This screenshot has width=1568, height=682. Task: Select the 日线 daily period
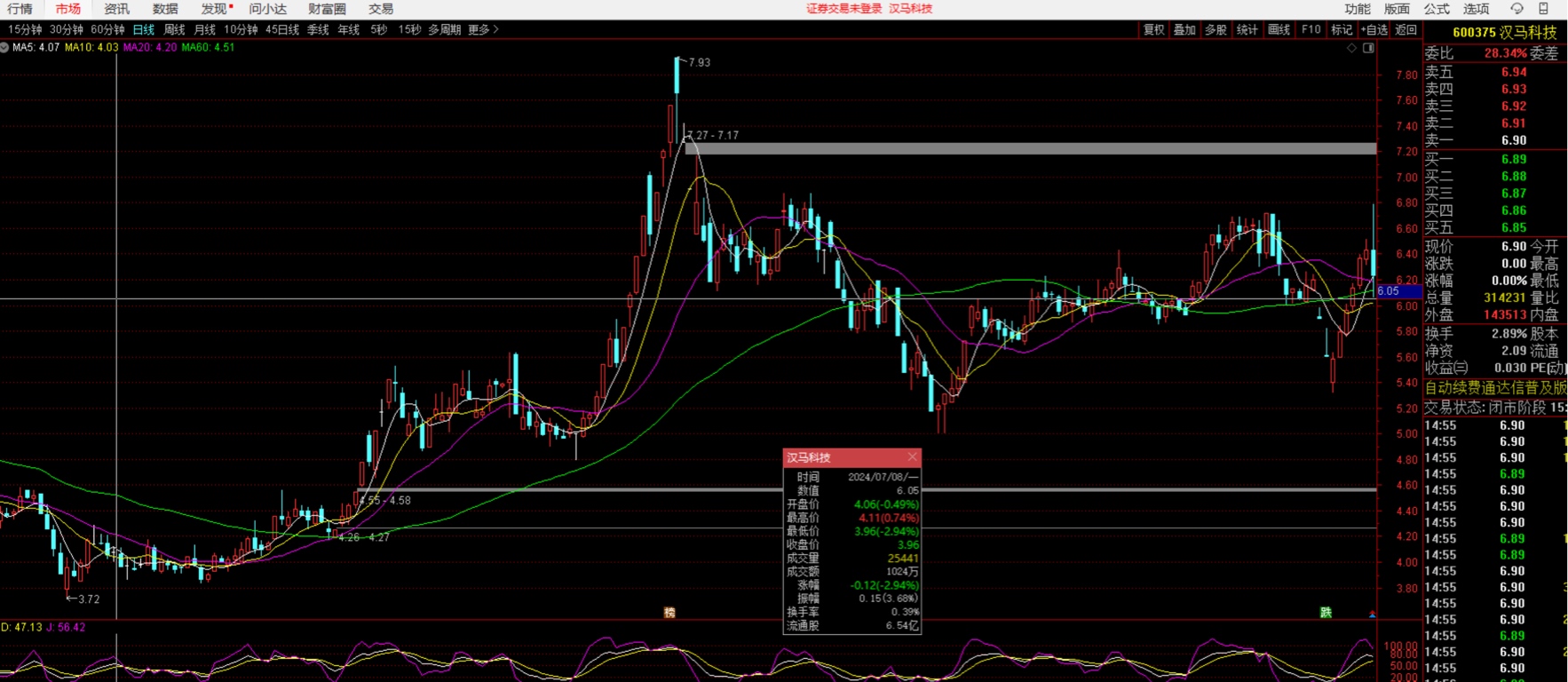[x=144, y=29]
